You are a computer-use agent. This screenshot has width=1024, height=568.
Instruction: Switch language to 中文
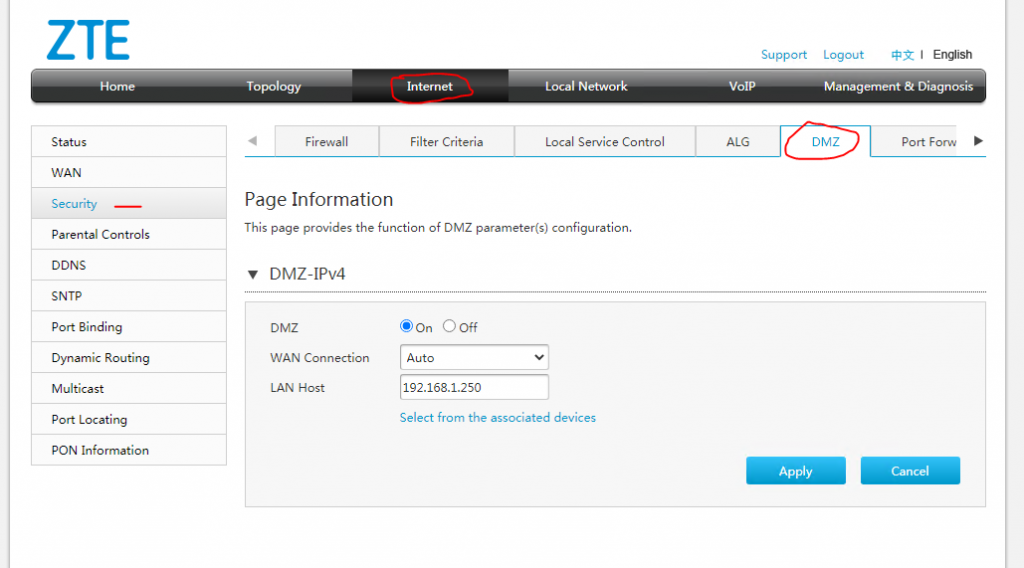coord(902,55)
